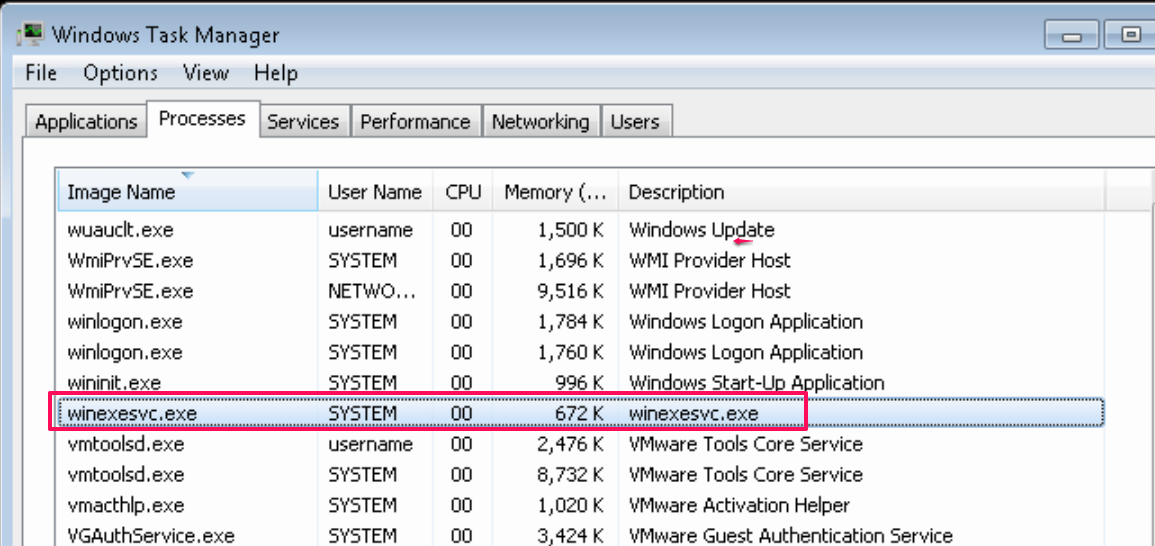Open the Options menu
This screenshot has width=1155, height=546.
120,73
